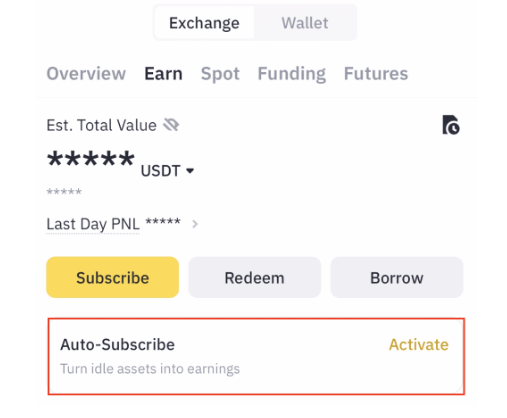
Task: Open the USDT currency dropdown arrow
Action: (190, 171)
